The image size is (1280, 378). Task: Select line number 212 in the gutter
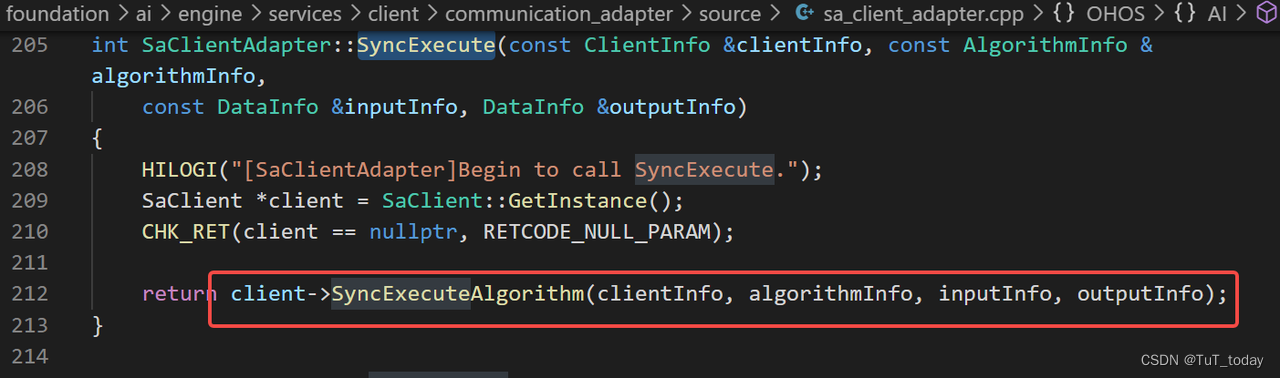[29, 294]
